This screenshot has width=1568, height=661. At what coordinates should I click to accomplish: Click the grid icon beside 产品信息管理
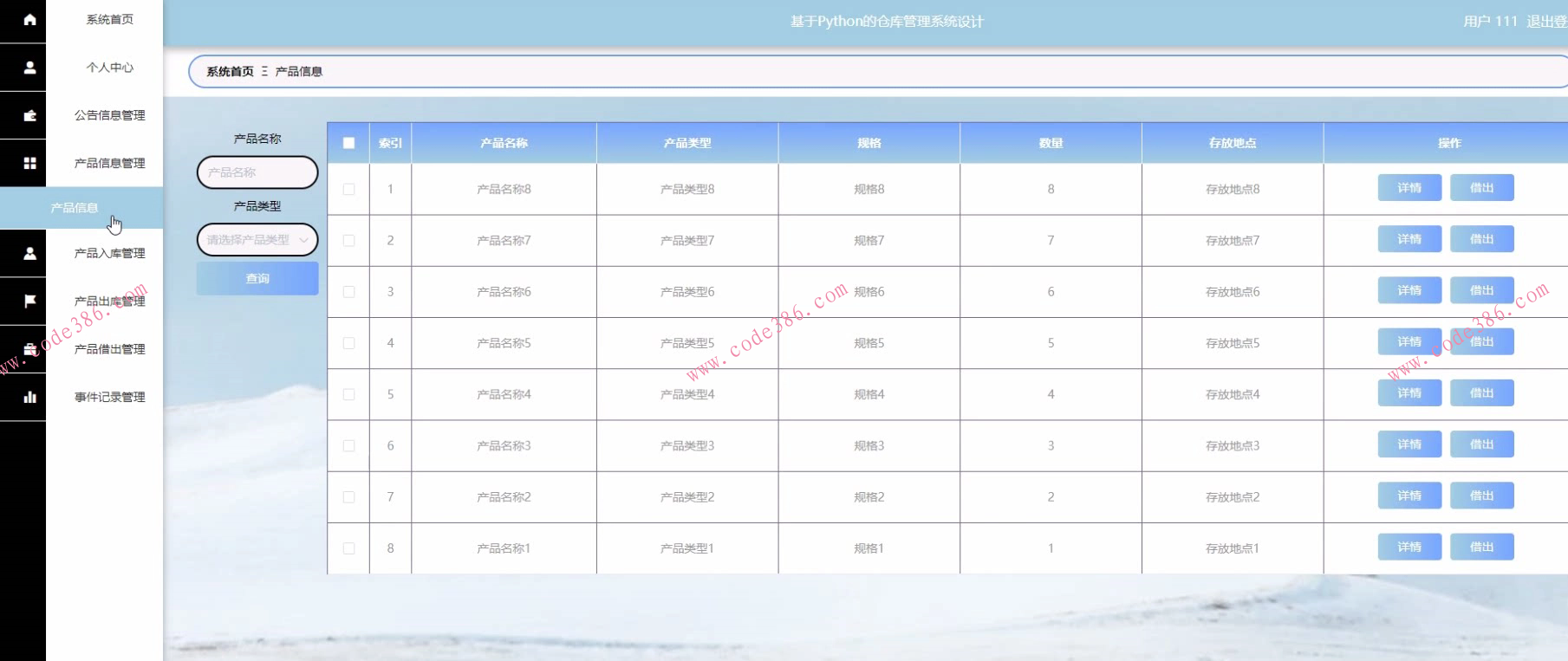point(29,163)
